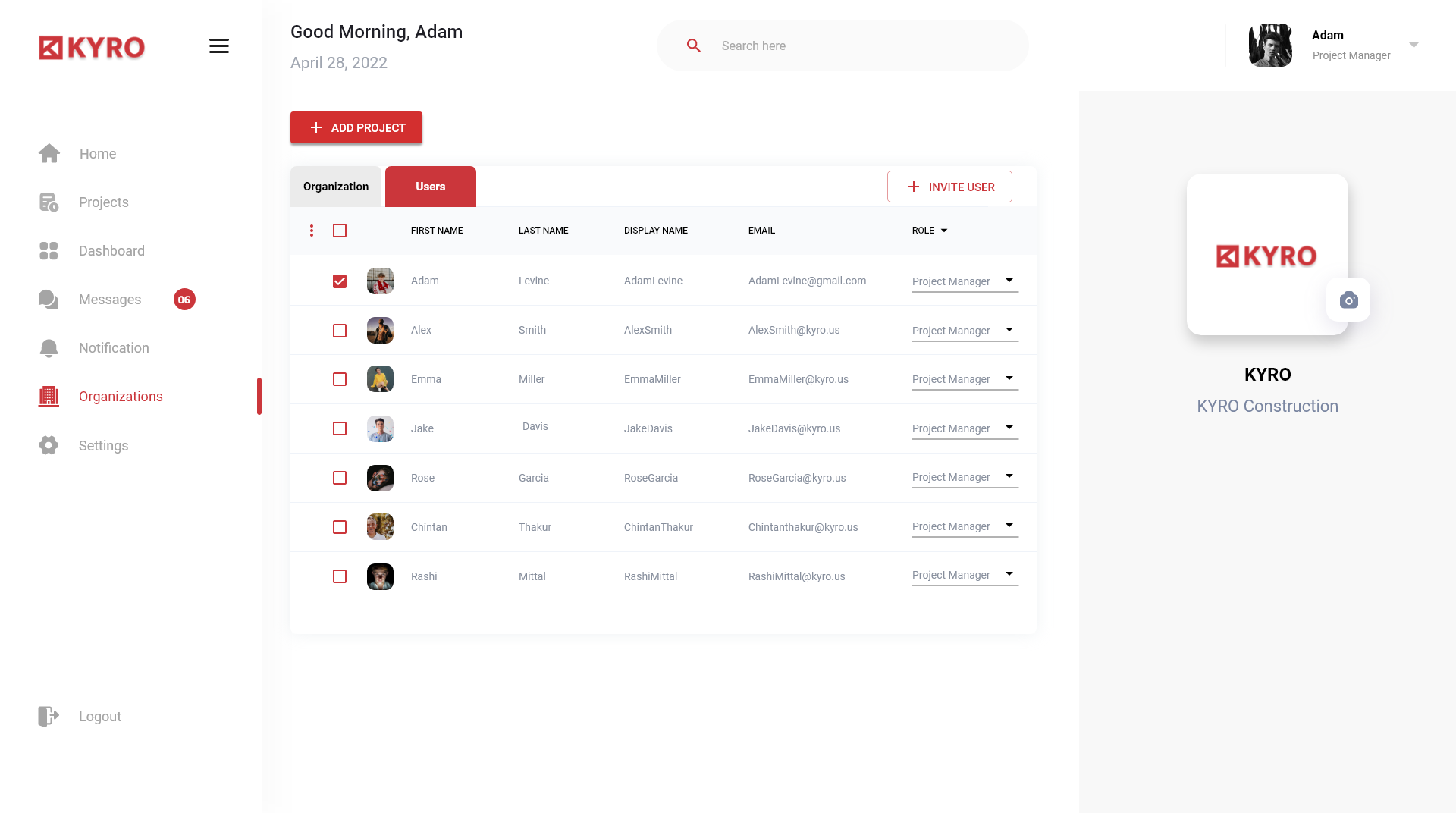The height and width of the screenshot is (813, 1456).
Task: Check the checkbox for Chintan Thakur
Action: pyautogui.click(x=340, y=527)
